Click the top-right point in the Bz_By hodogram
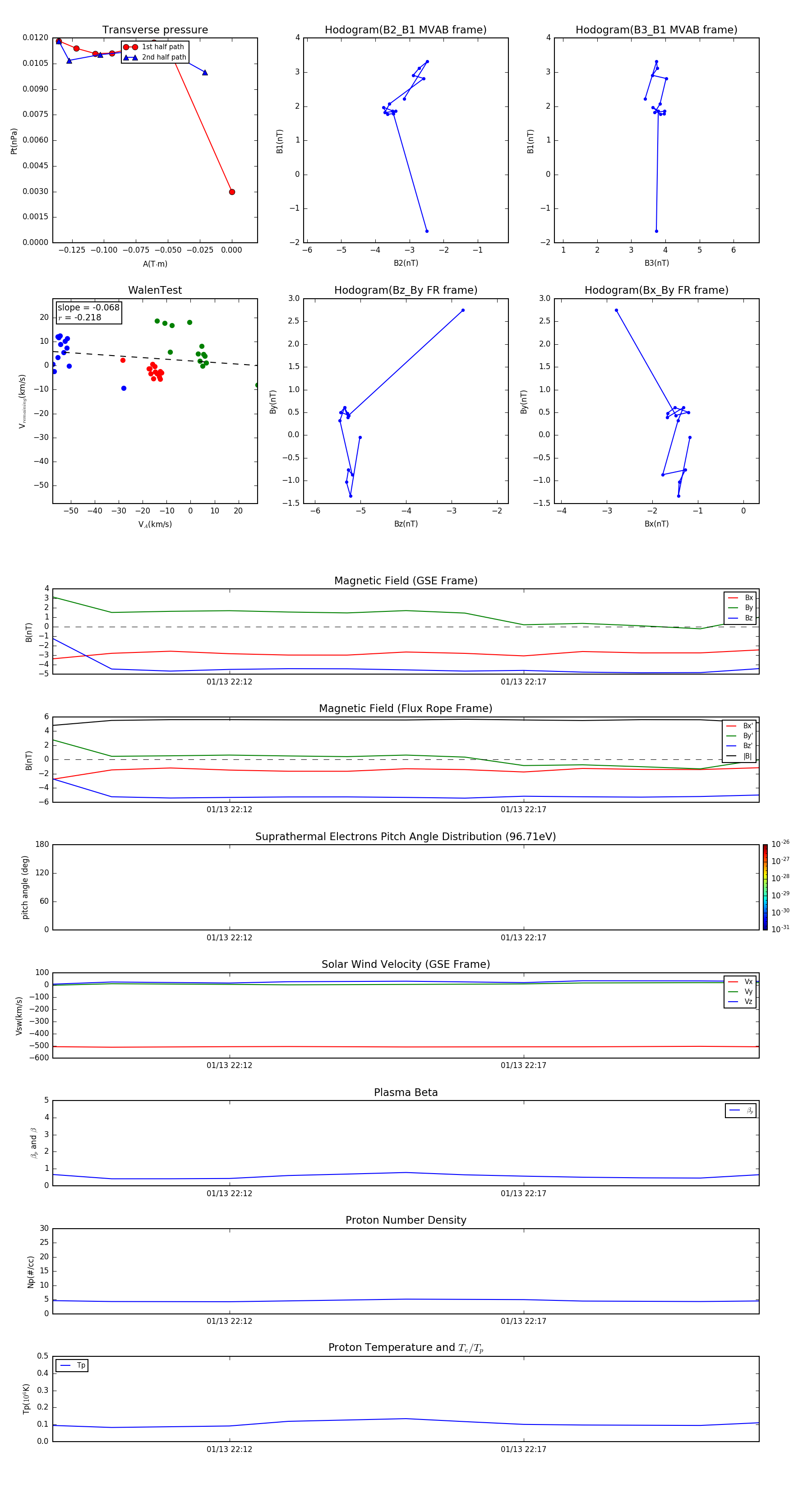Screen dimensions: 812x1489 point(463,310)
